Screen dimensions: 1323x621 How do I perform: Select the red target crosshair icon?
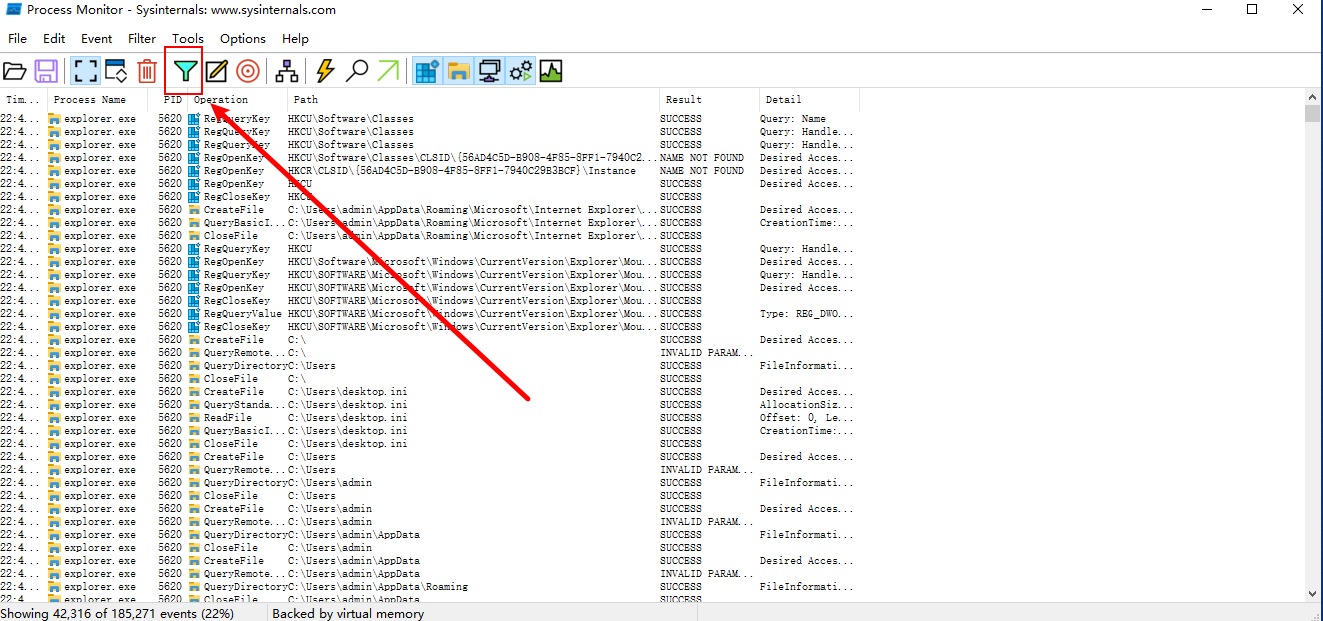click(x=248, y=71)
